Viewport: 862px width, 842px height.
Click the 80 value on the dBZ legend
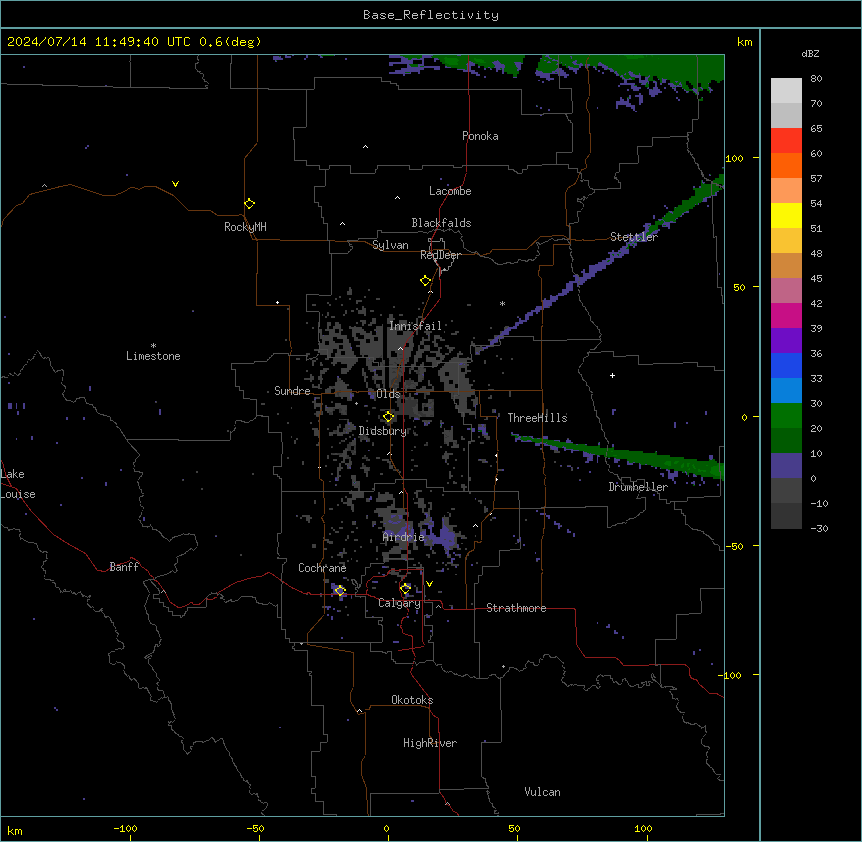point(816,79)
